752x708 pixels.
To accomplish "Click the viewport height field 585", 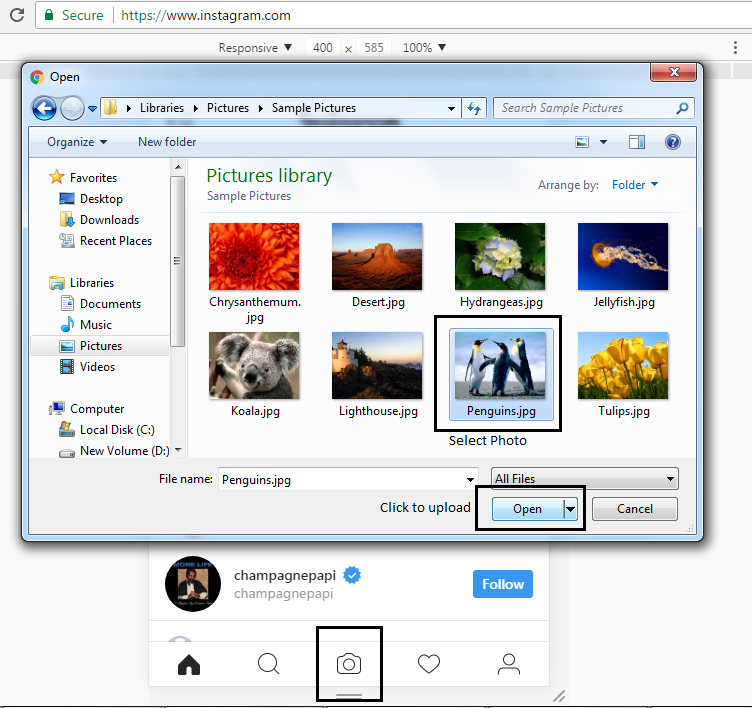I will coord(374,47).
